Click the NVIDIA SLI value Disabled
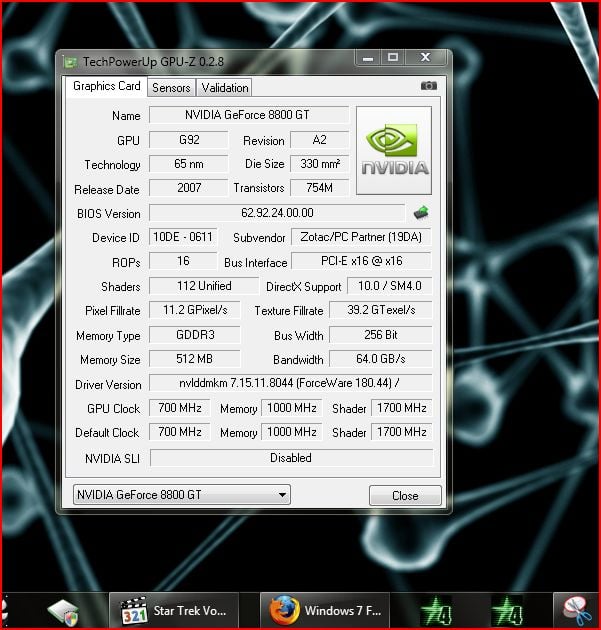Viewport: 601px width, 630px height. click(292, 458)
